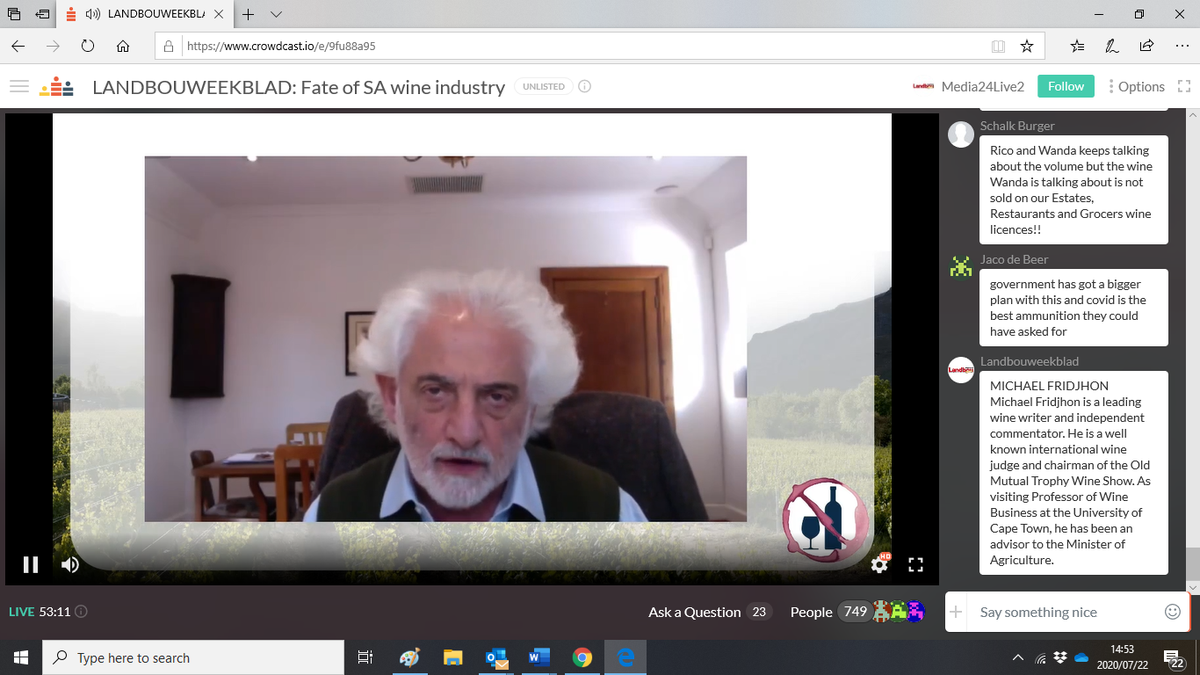Viewport: 1200px width, 675px height.
Task: Mute the video player audio
Action: coord(69,564)
